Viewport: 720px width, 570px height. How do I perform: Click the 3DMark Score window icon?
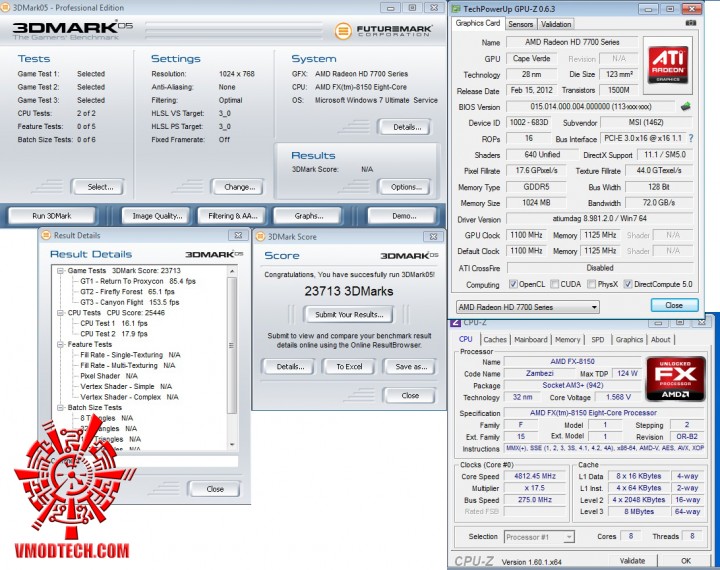260,237
